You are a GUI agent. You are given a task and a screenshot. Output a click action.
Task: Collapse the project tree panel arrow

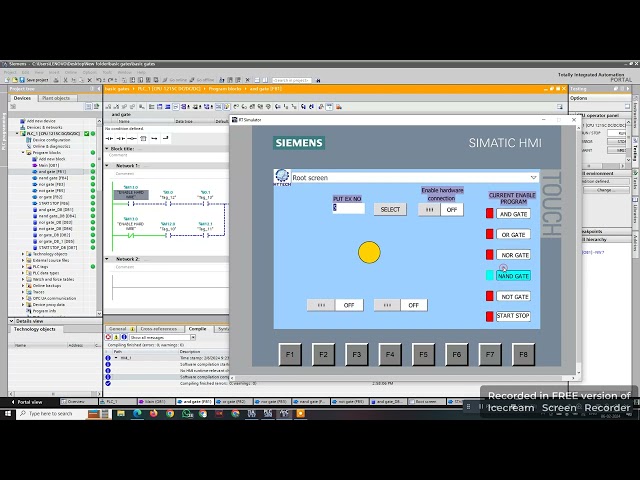98,89
